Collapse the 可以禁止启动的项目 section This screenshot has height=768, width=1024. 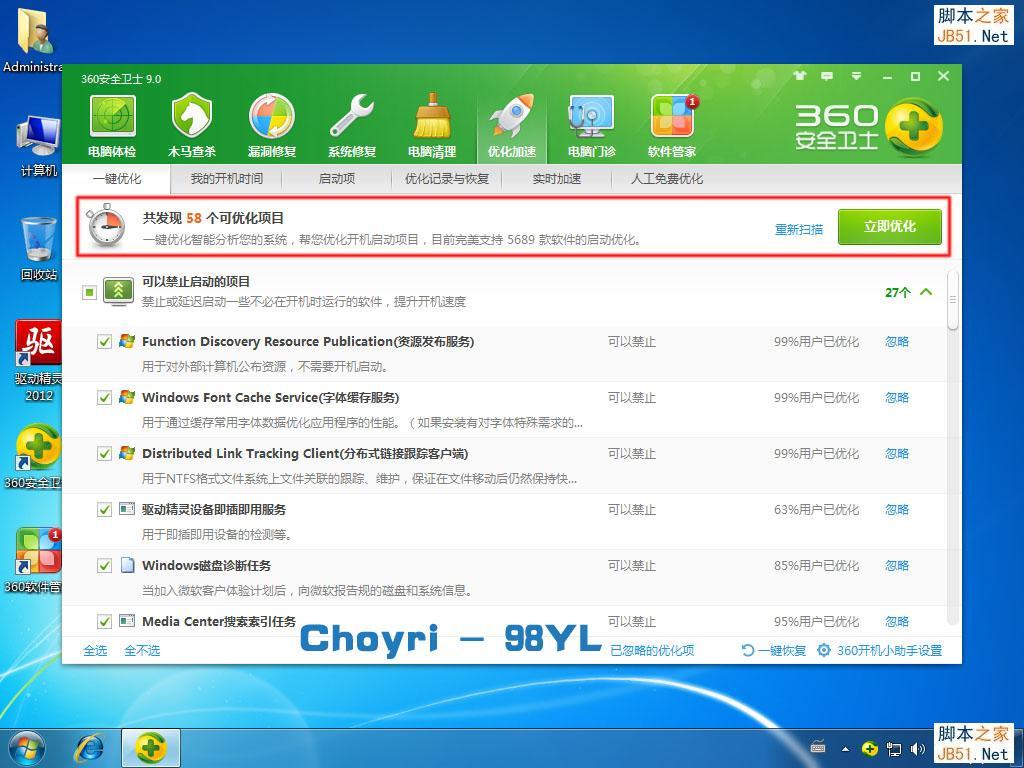tap(928, 290)
